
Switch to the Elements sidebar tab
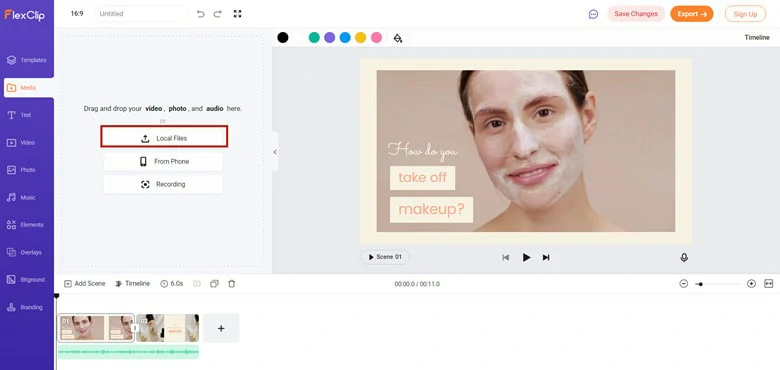click(27, 225)
